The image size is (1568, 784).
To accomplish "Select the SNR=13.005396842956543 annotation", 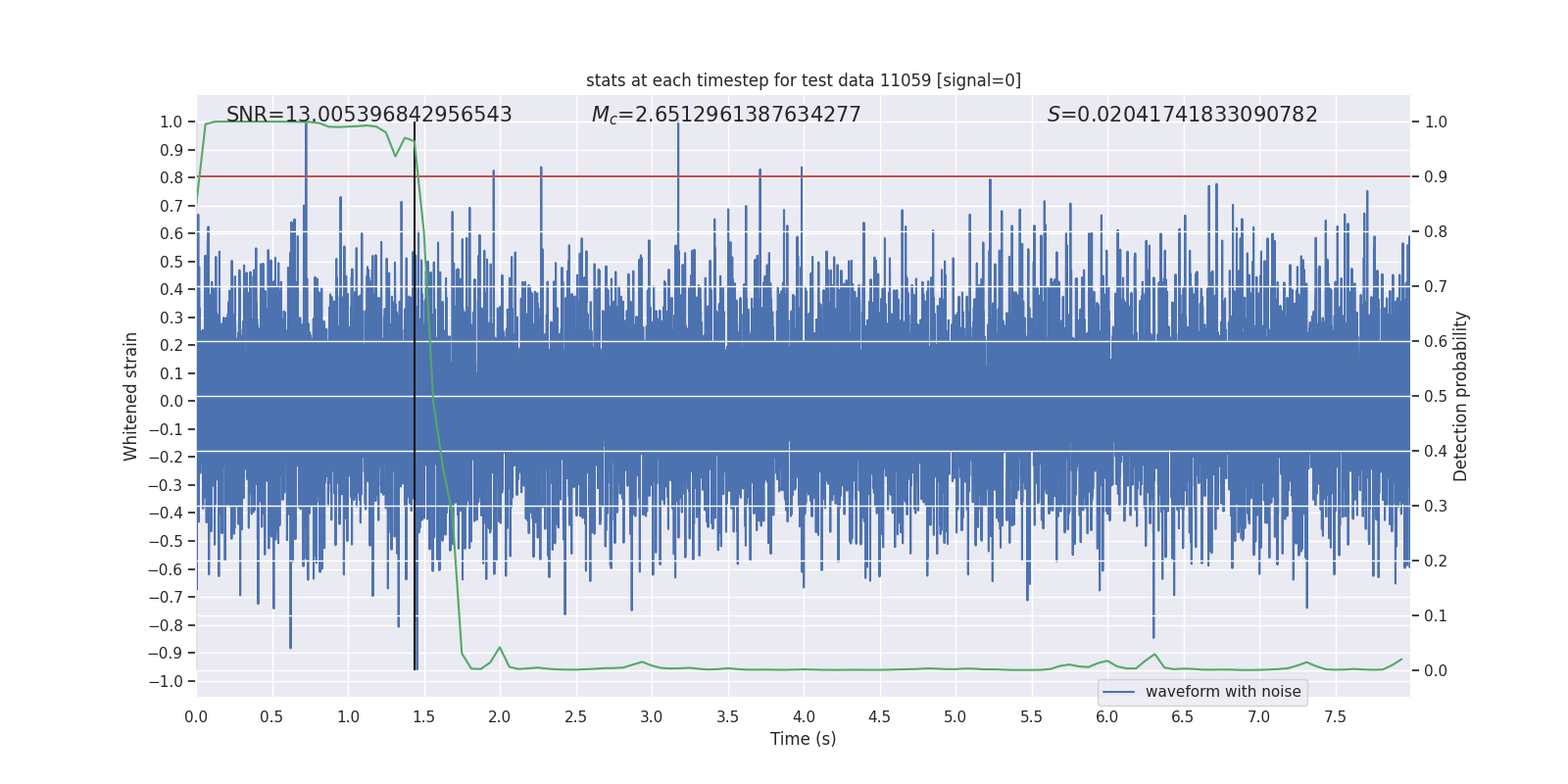I will tap(368, 115).
